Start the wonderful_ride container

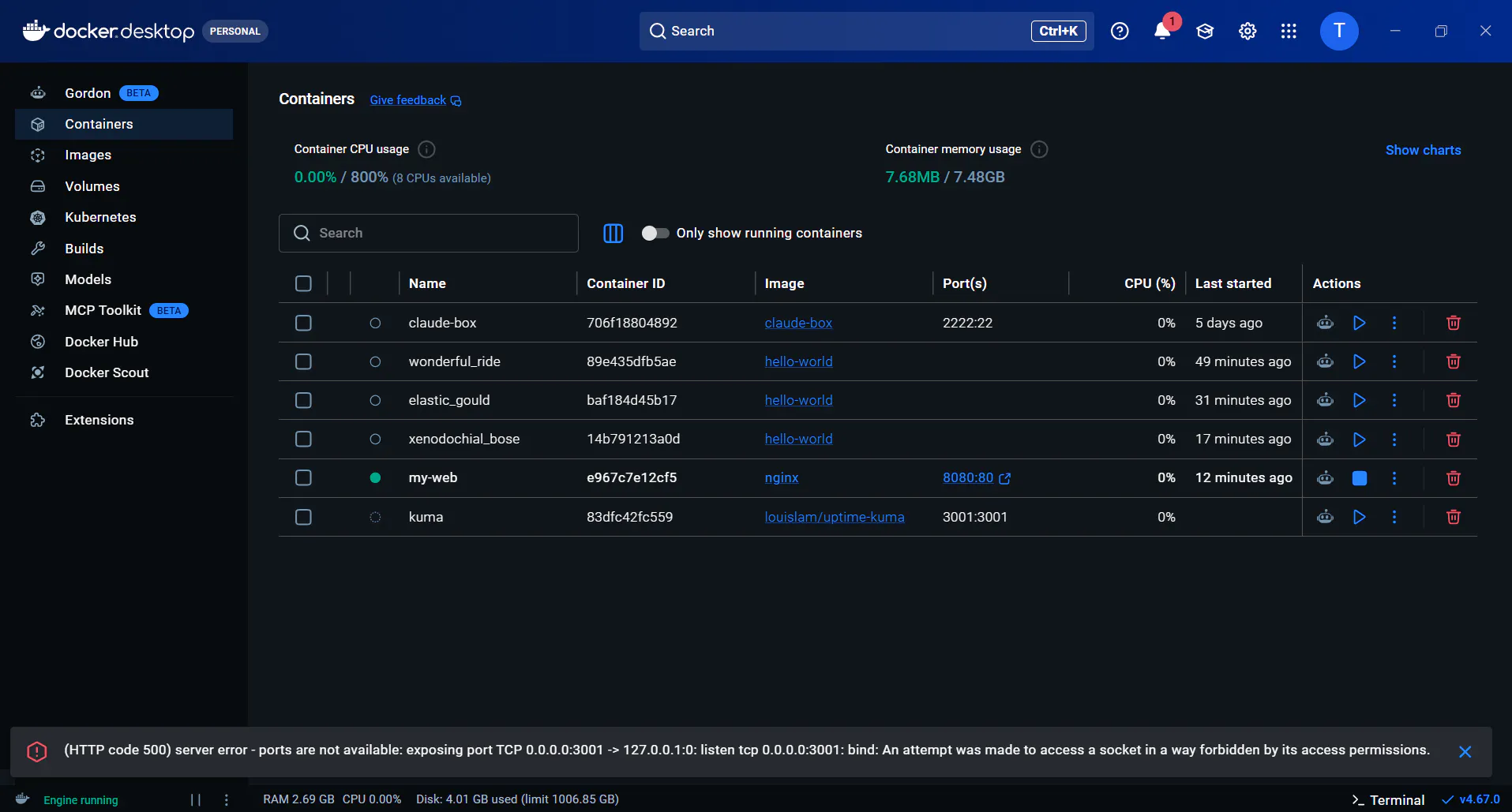(x=1360, y=361)
